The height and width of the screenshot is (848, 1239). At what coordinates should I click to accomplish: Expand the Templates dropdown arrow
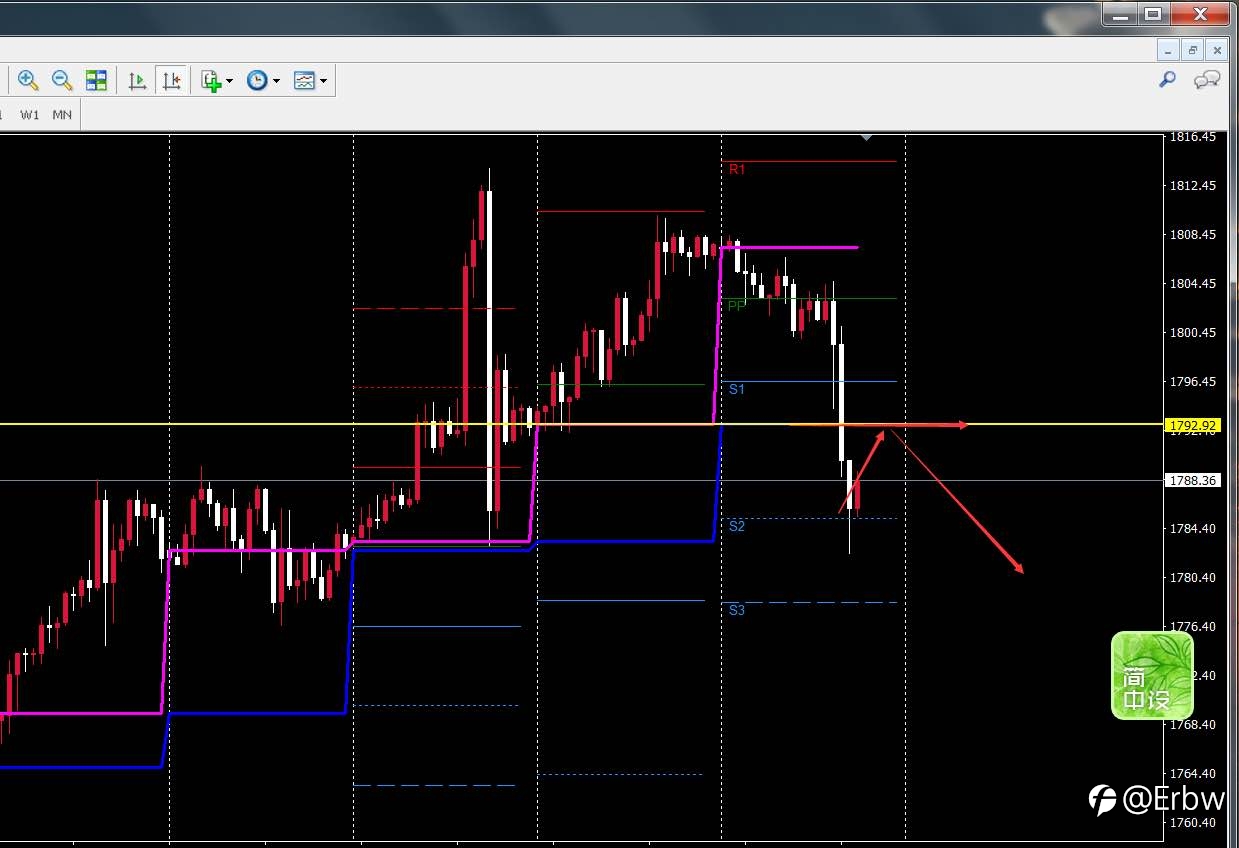pyautogui.click(x=324, y=81)
